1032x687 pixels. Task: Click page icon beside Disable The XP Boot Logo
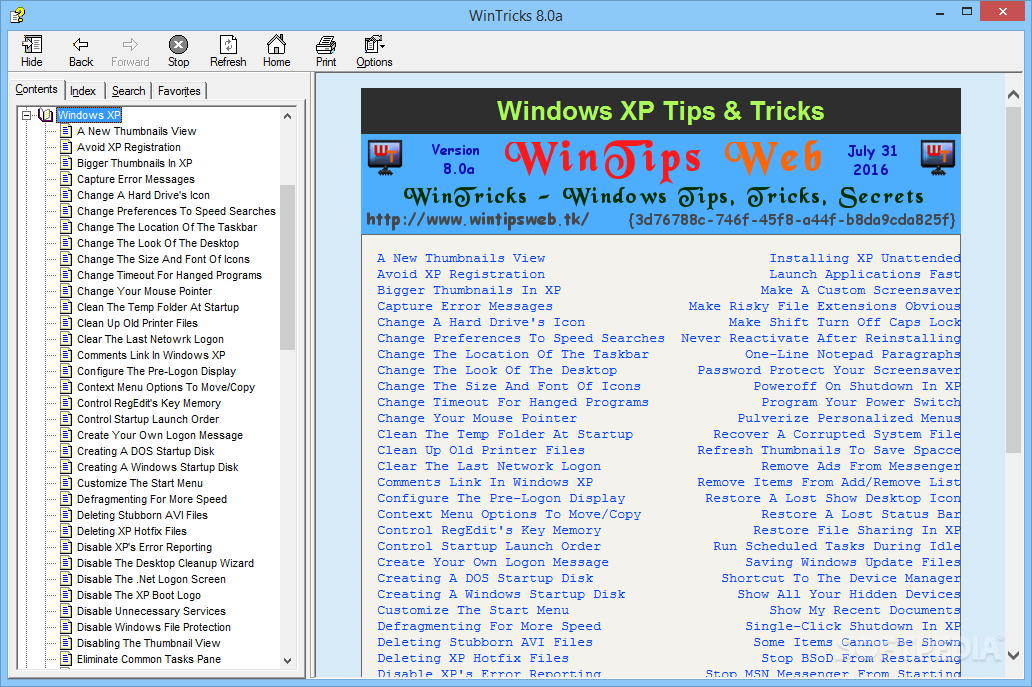[x=66, y=595]
